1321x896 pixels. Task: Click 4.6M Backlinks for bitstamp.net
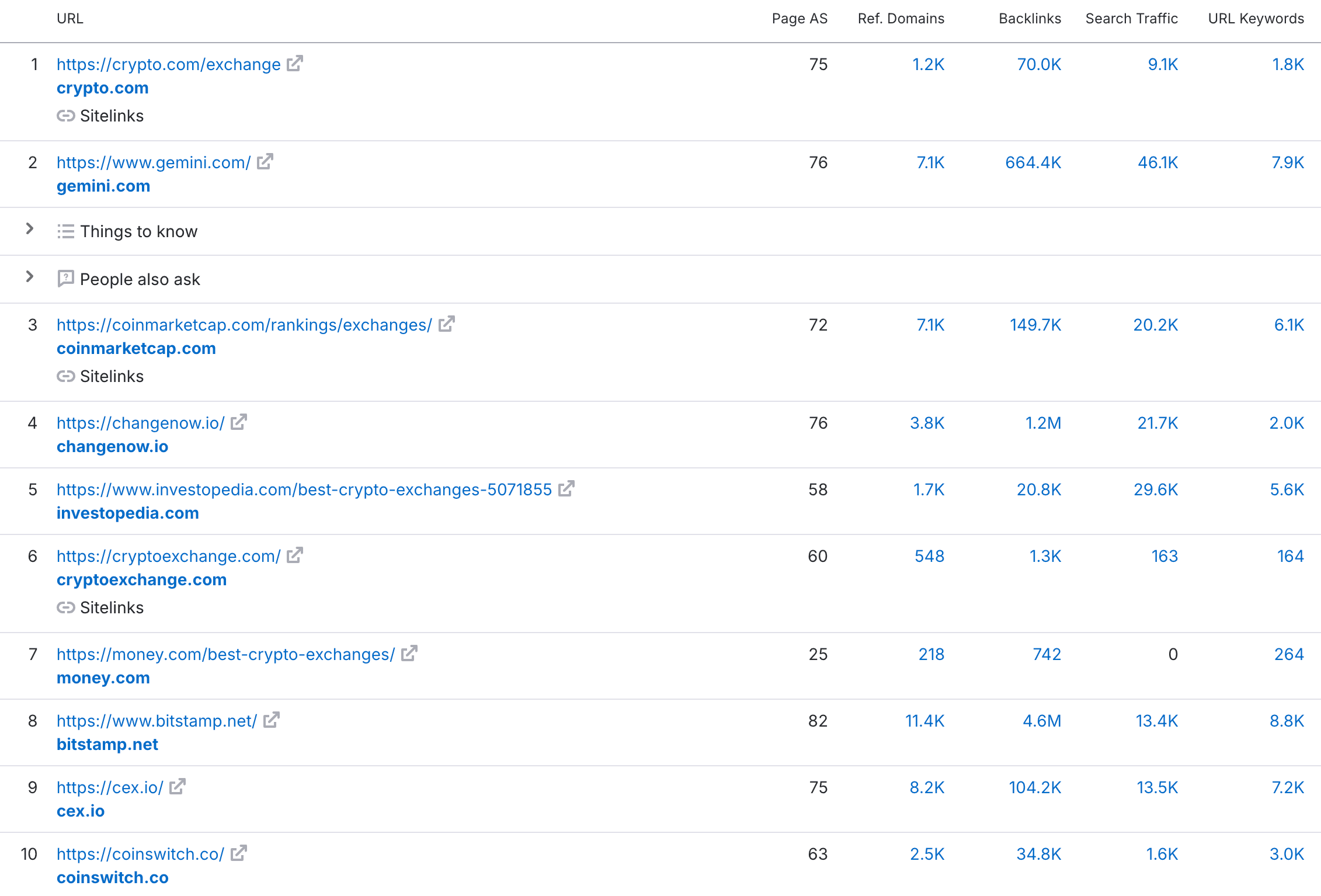pos(1042,721)
